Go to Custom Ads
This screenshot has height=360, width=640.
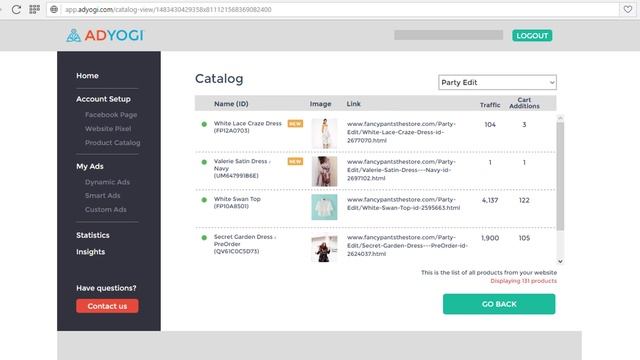[106, 209]
